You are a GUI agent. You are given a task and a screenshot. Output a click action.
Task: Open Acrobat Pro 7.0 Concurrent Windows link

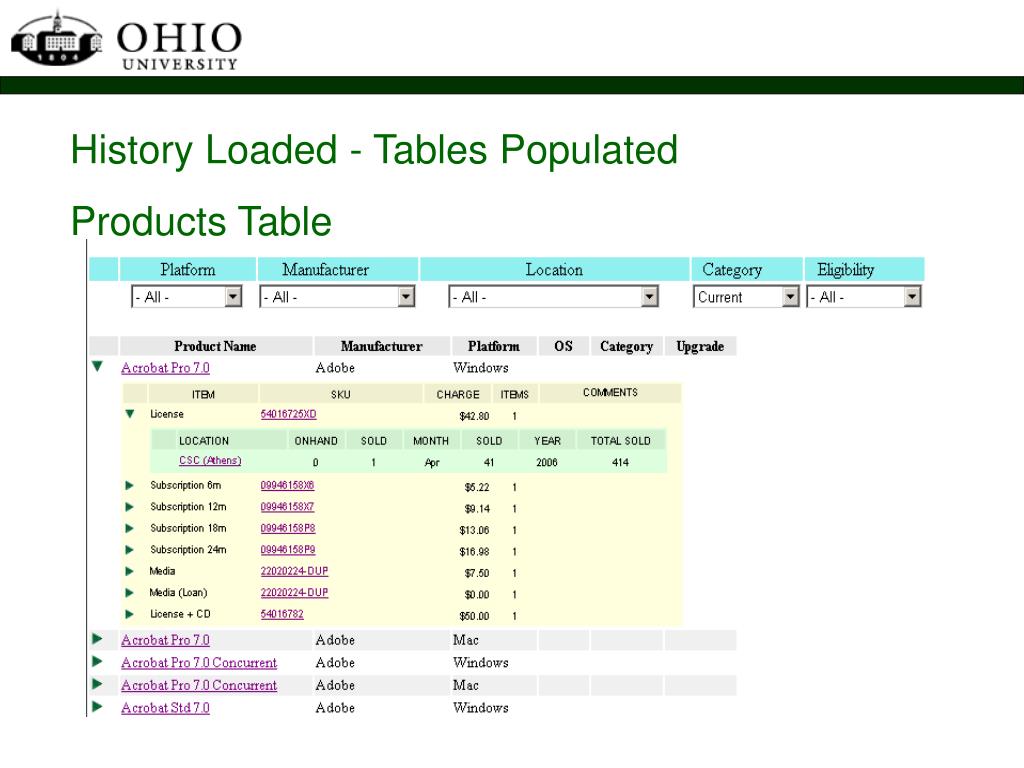[199, 663]
